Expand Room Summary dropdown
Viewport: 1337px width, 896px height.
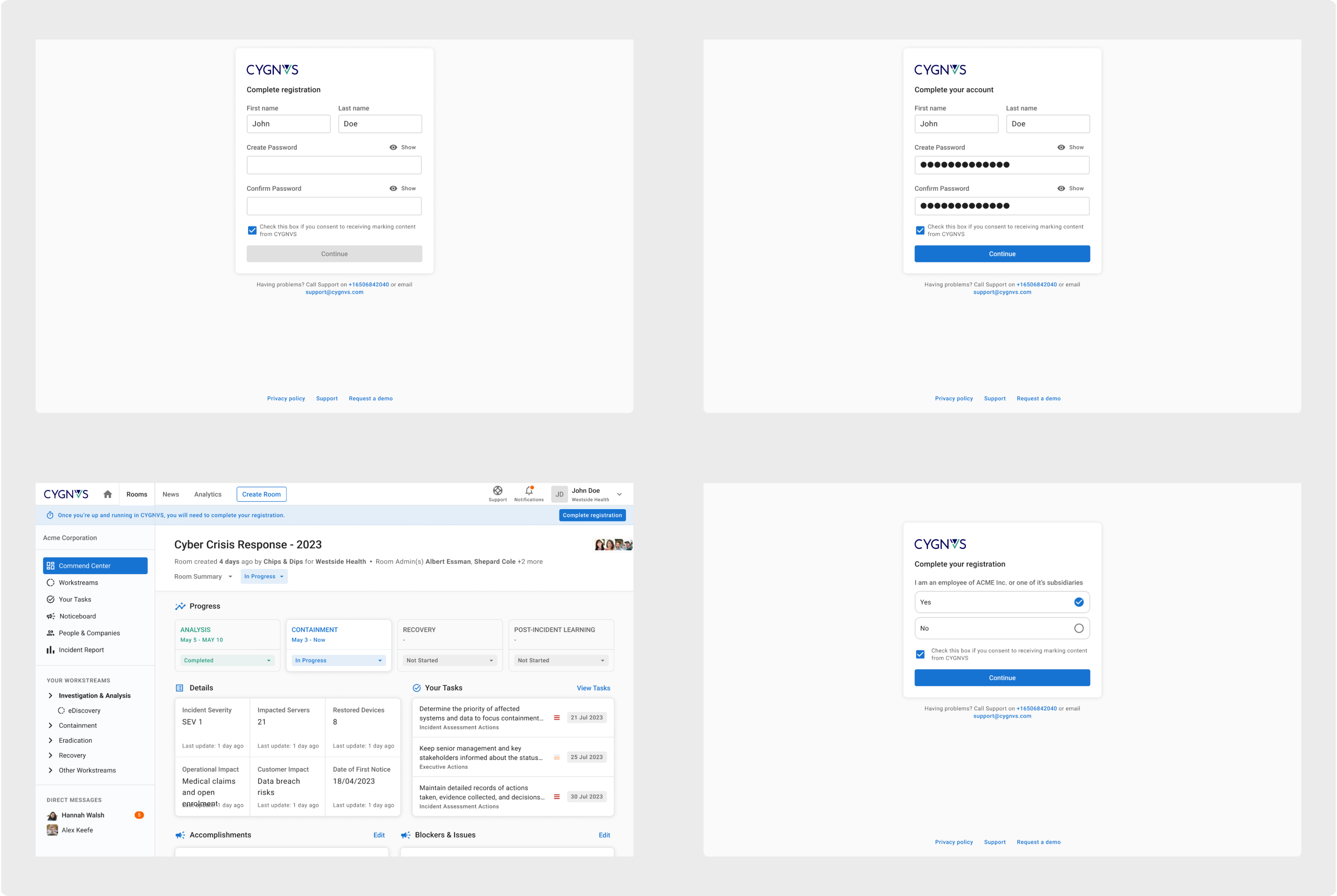203,577
